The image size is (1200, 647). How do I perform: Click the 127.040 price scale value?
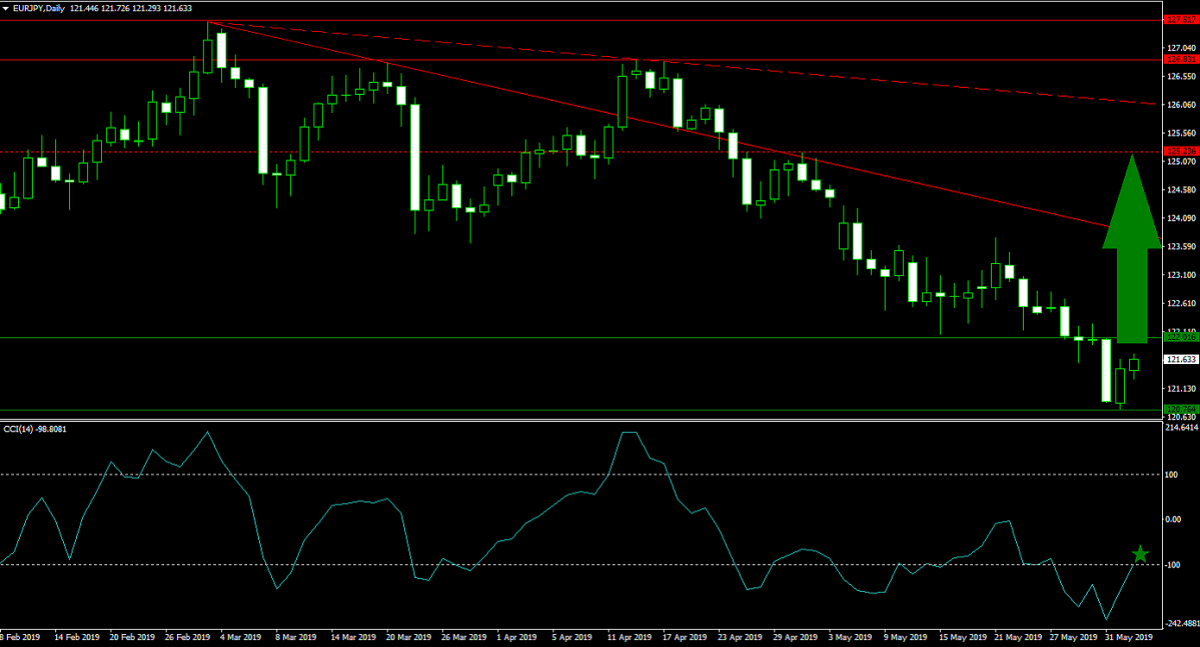point(1181,47)
